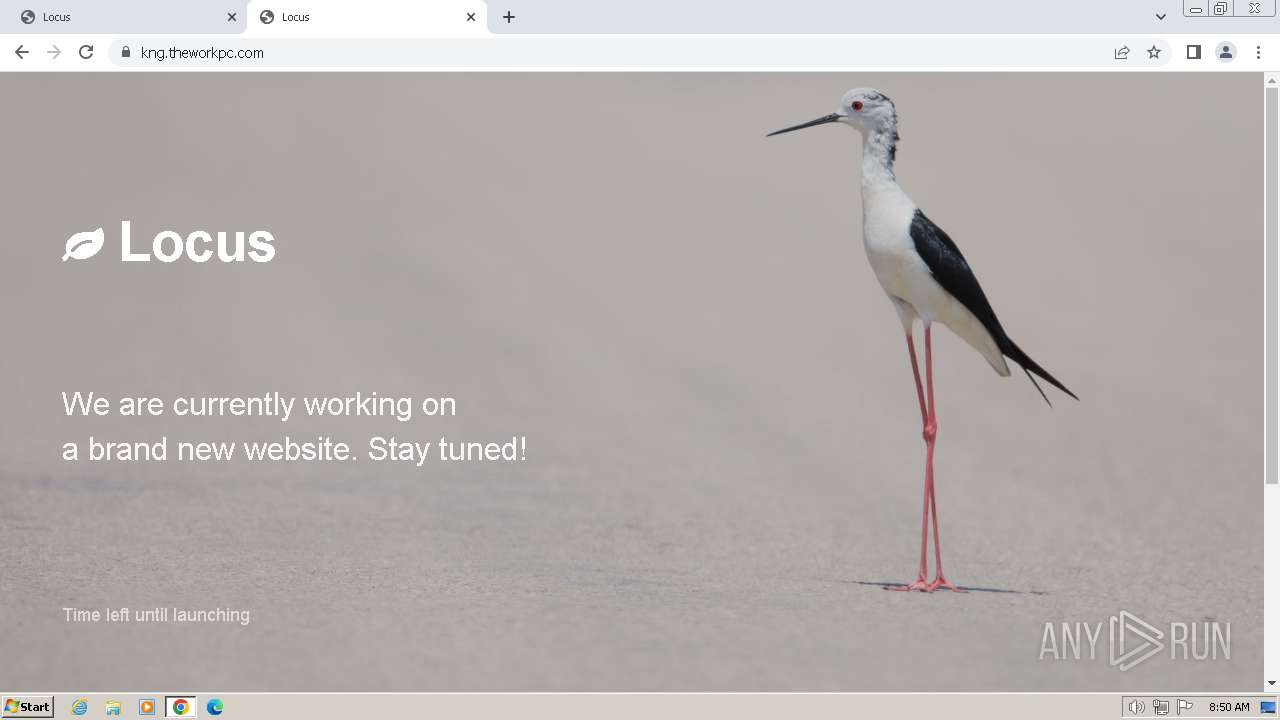Open the volume speaker tray icon
Viewport: 1280px width, 720px height.
(x=1136, y=707)
